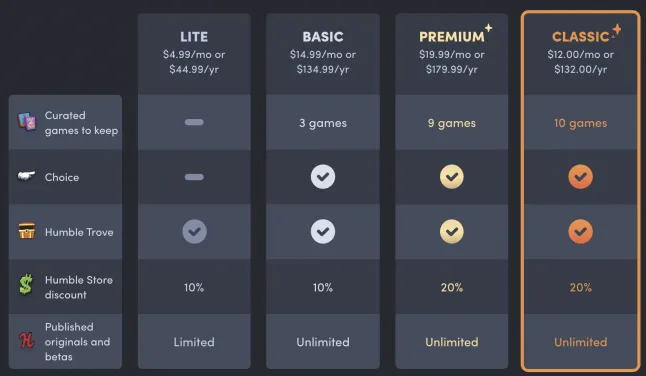Click the red Humble H originals icon
Image resolution: width=646 pixels, height=376 pixels.
coord(27,340)
